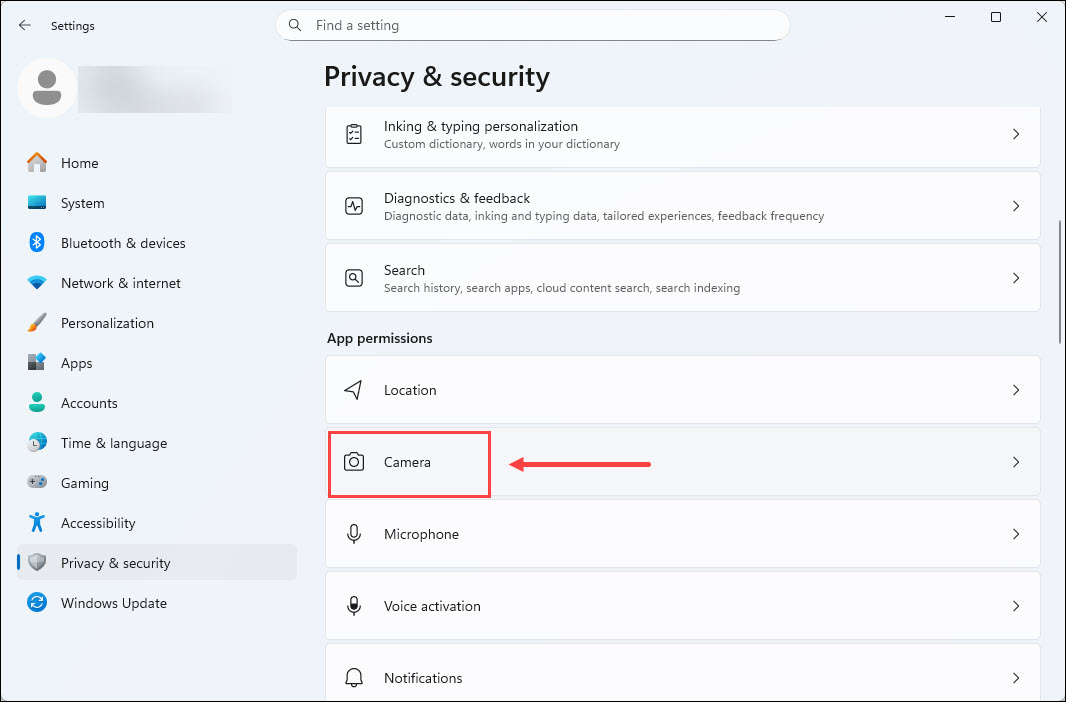Click the vertical scrollbar thumb
Viewport: 1066px width, 702px height.
(1060, 280)
